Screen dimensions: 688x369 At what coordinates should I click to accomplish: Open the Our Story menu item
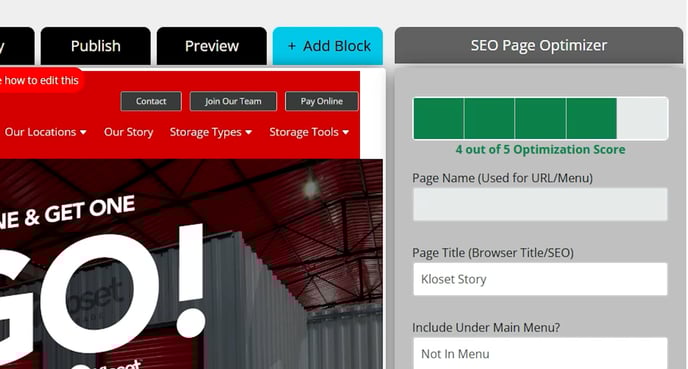pos(129,132)
